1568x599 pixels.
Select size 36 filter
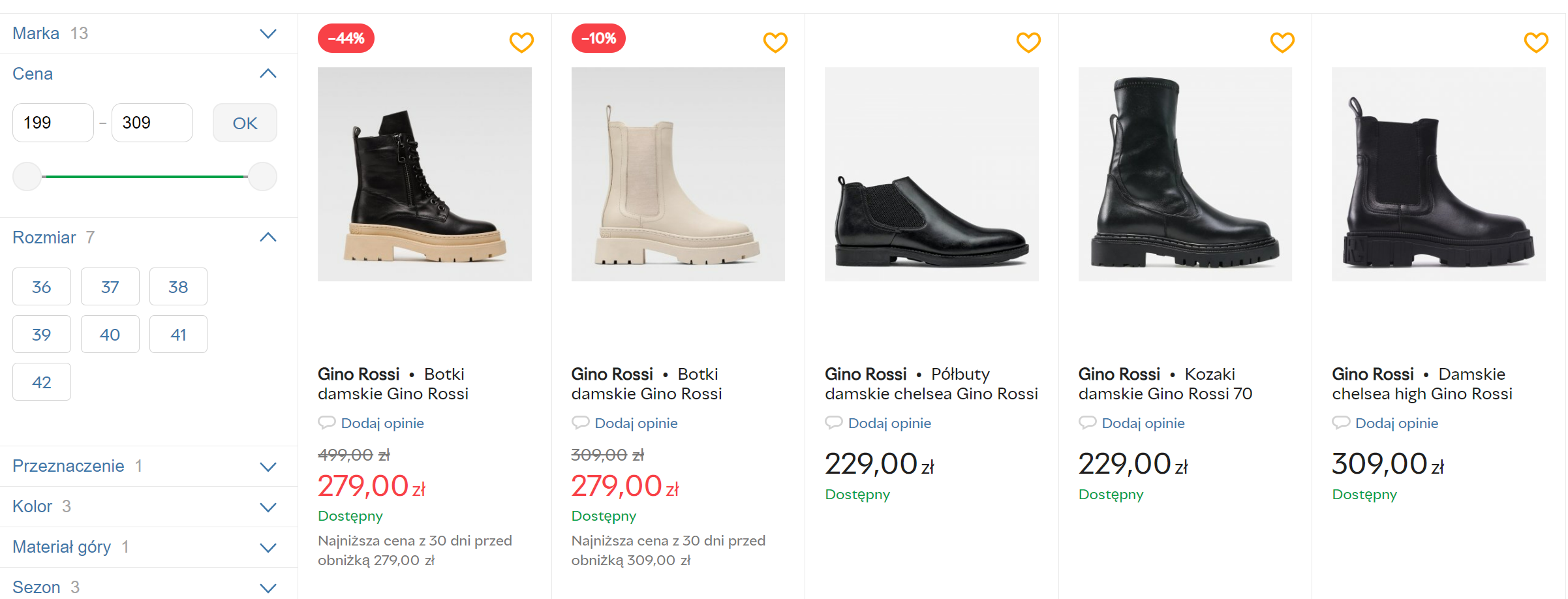[x=42, y=286]
